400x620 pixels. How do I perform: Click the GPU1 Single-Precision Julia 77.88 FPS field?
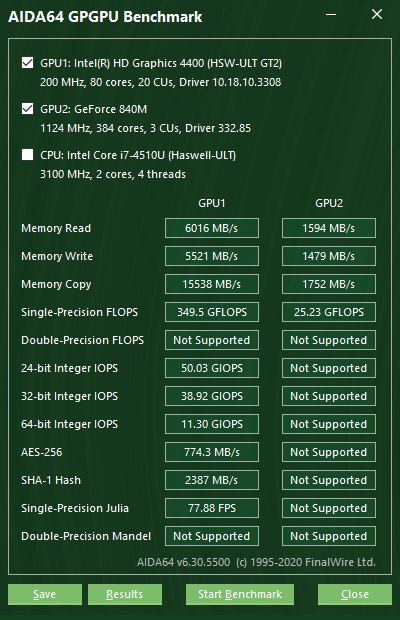pos(212,508)
